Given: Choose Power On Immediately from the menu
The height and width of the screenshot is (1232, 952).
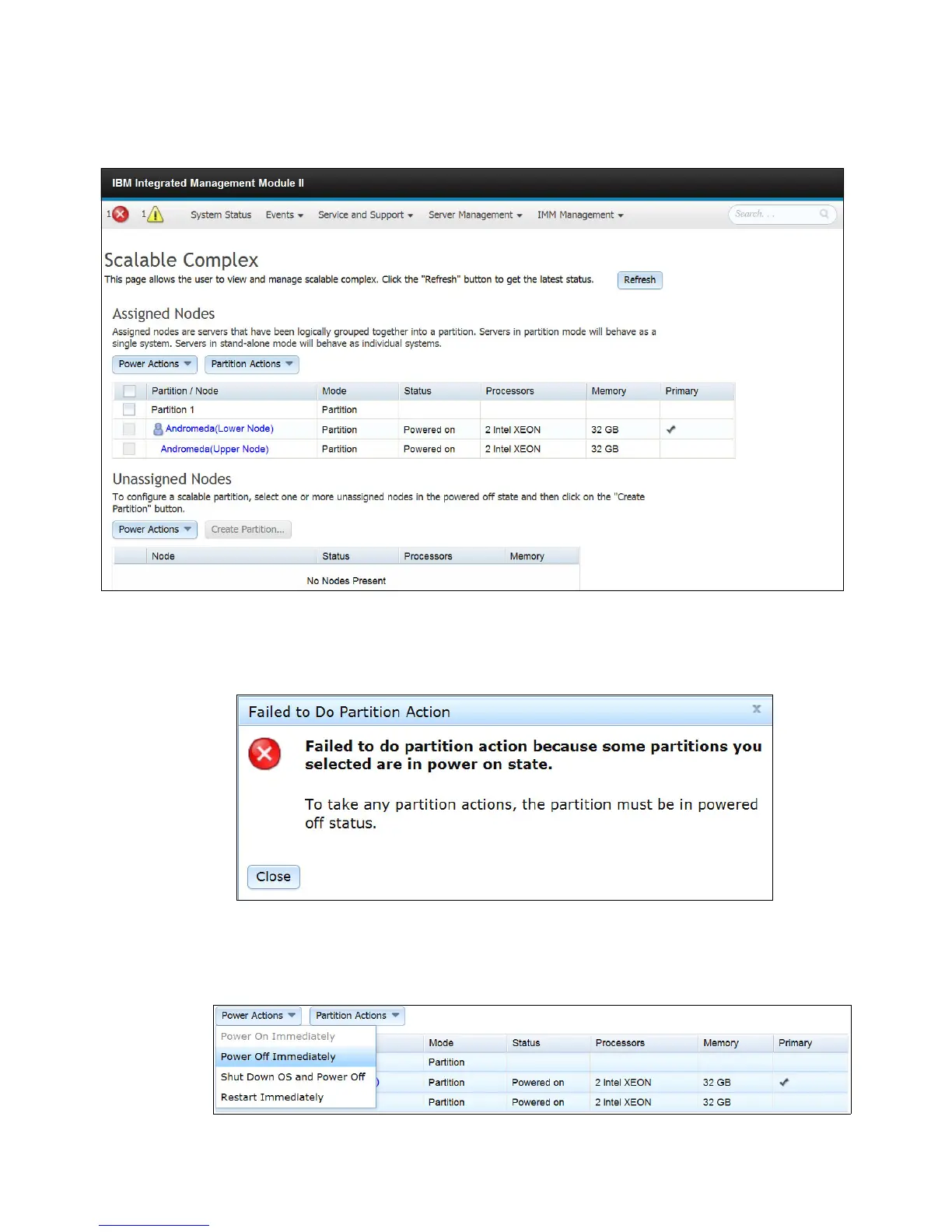Looking at the screenshot, I should pos(278,1037).
